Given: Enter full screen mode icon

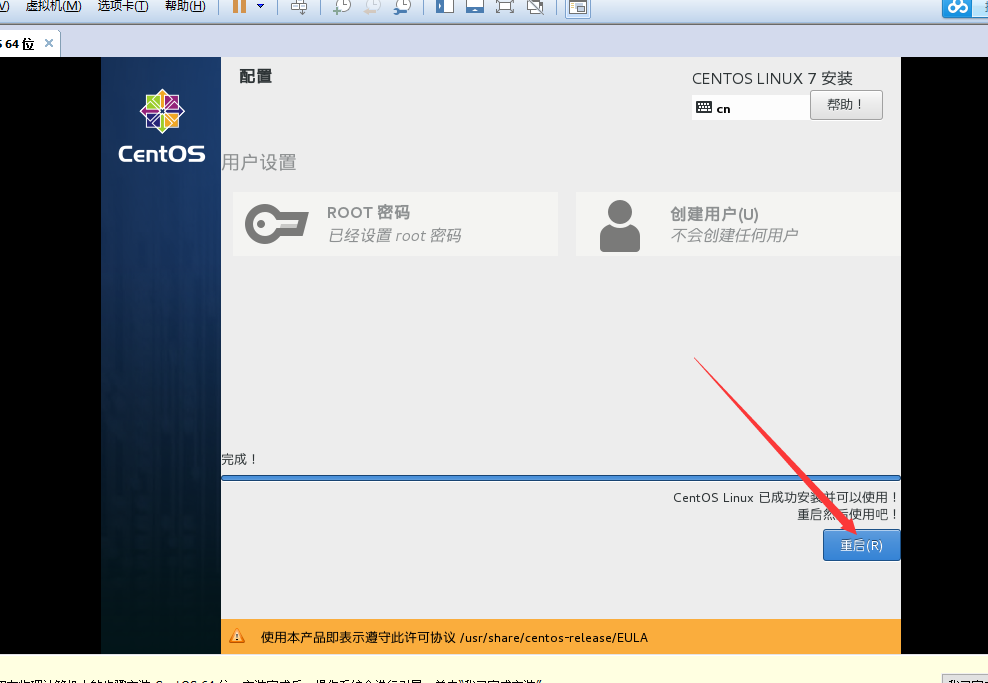Looking at the screenshot, I should click(x=505, y=6).
